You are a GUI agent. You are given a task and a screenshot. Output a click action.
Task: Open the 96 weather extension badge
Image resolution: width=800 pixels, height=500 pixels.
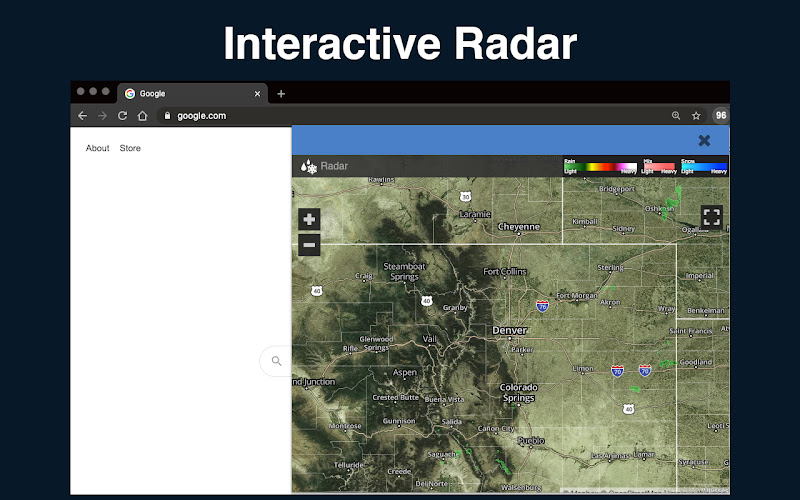(720, 116)
